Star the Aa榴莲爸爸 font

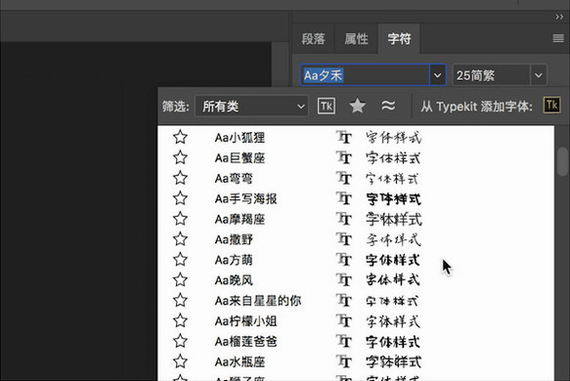click(180, 341)
